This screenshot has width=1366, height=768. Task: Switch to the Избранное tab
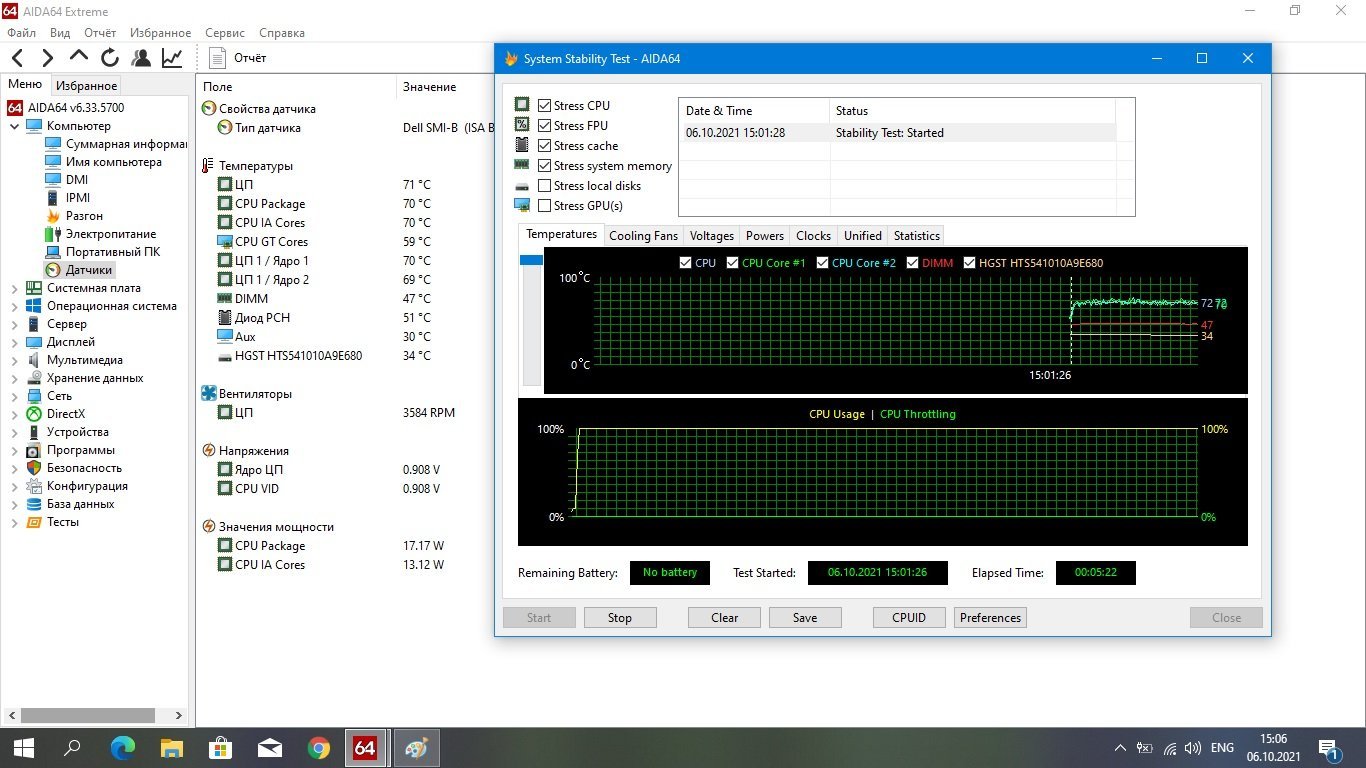87,86
